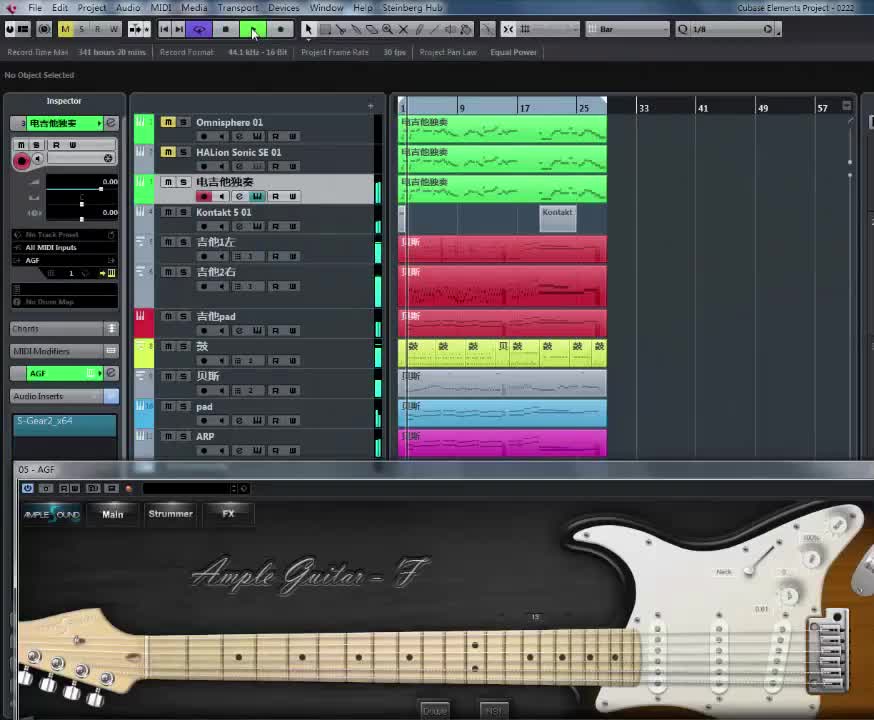Toggle monitor on 电吉他独奏 track

click(x=222, y=196)
